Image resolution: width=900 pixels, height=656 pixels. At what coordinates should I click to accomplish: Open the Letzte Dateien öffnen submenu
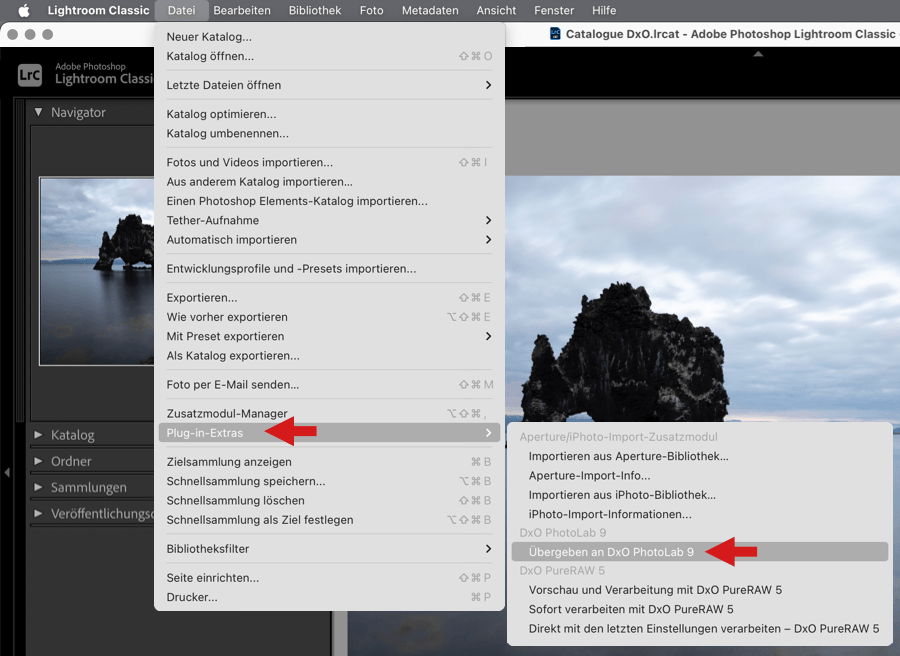[x=329, y=85]
